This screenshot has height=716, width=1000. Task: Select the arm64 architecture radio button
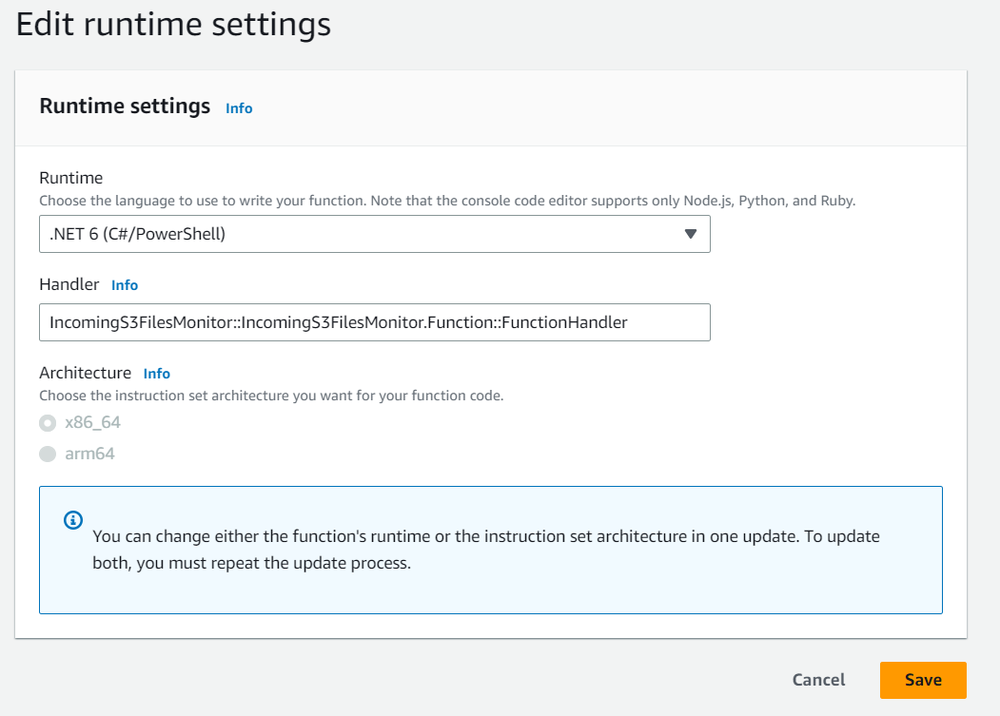(47, 453)
